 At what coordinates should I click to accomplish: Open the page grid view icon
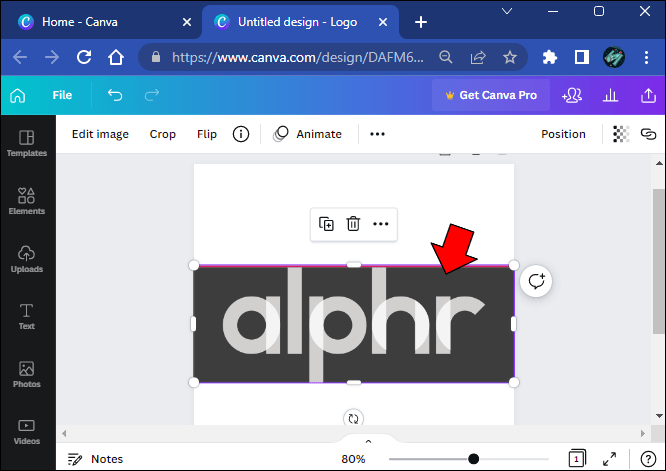pyautogui.click(x=577, y=459)
